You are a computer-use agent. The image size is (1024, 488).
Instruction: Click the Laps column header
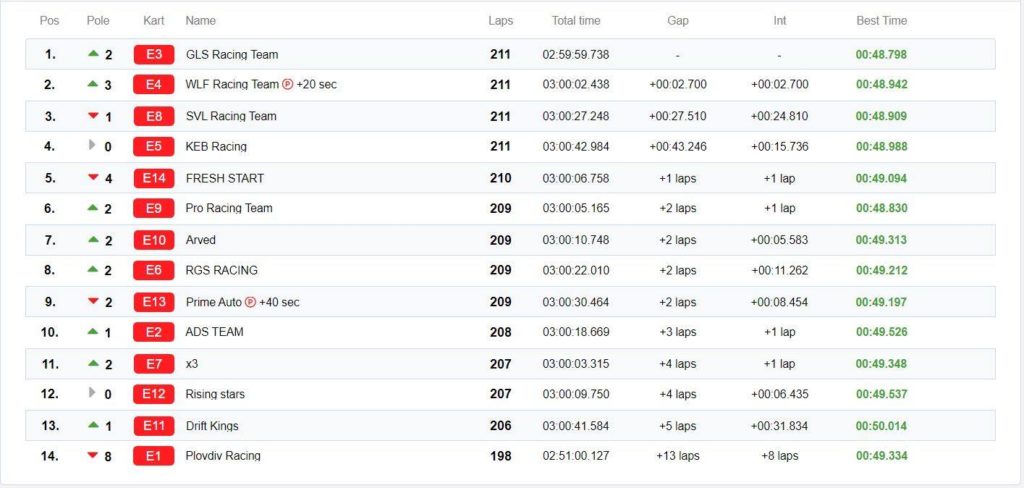[500, 21]
